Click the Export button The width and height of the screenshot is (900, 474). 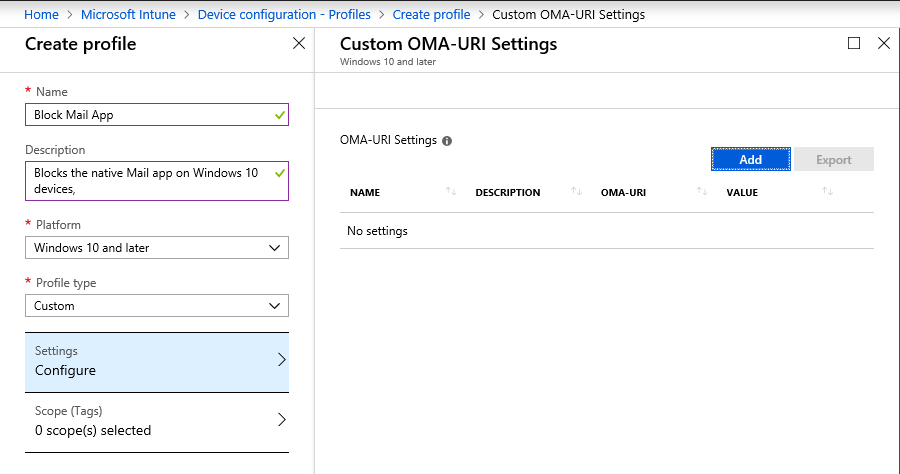point(833,160)
